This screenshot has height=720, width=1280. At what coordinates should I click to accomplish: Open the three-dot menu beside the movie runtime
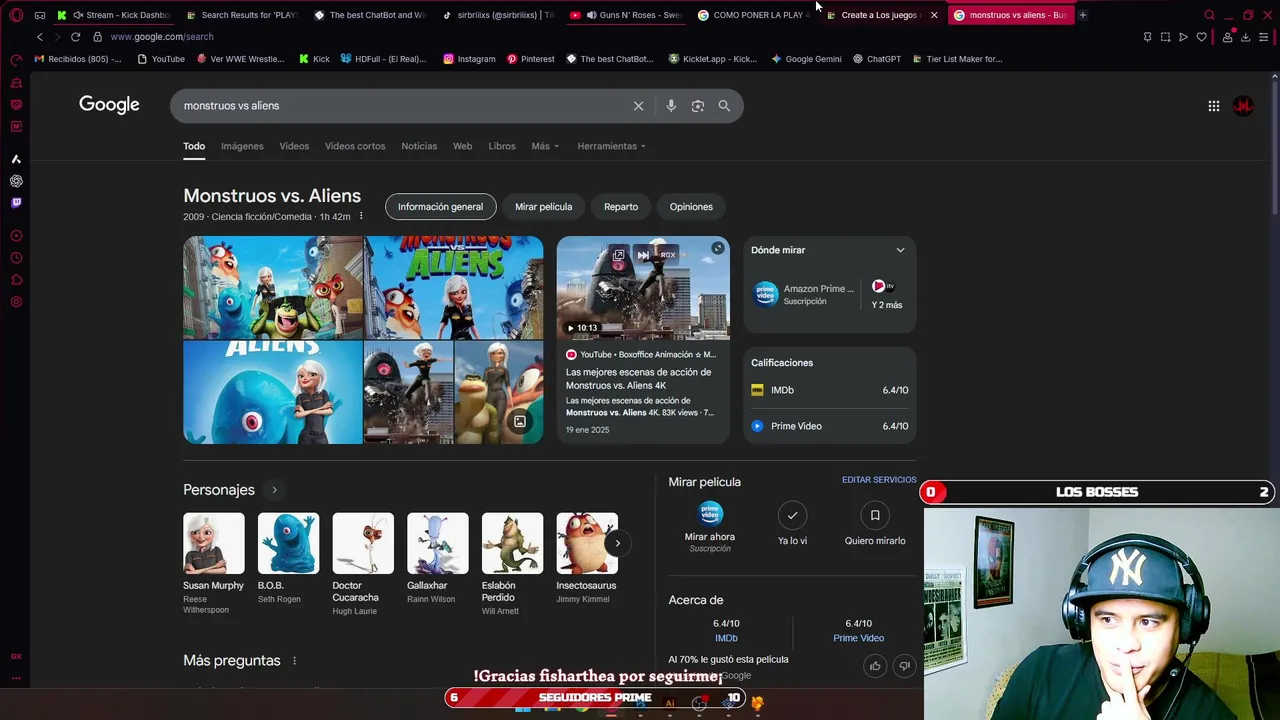[x=361, y=217]
